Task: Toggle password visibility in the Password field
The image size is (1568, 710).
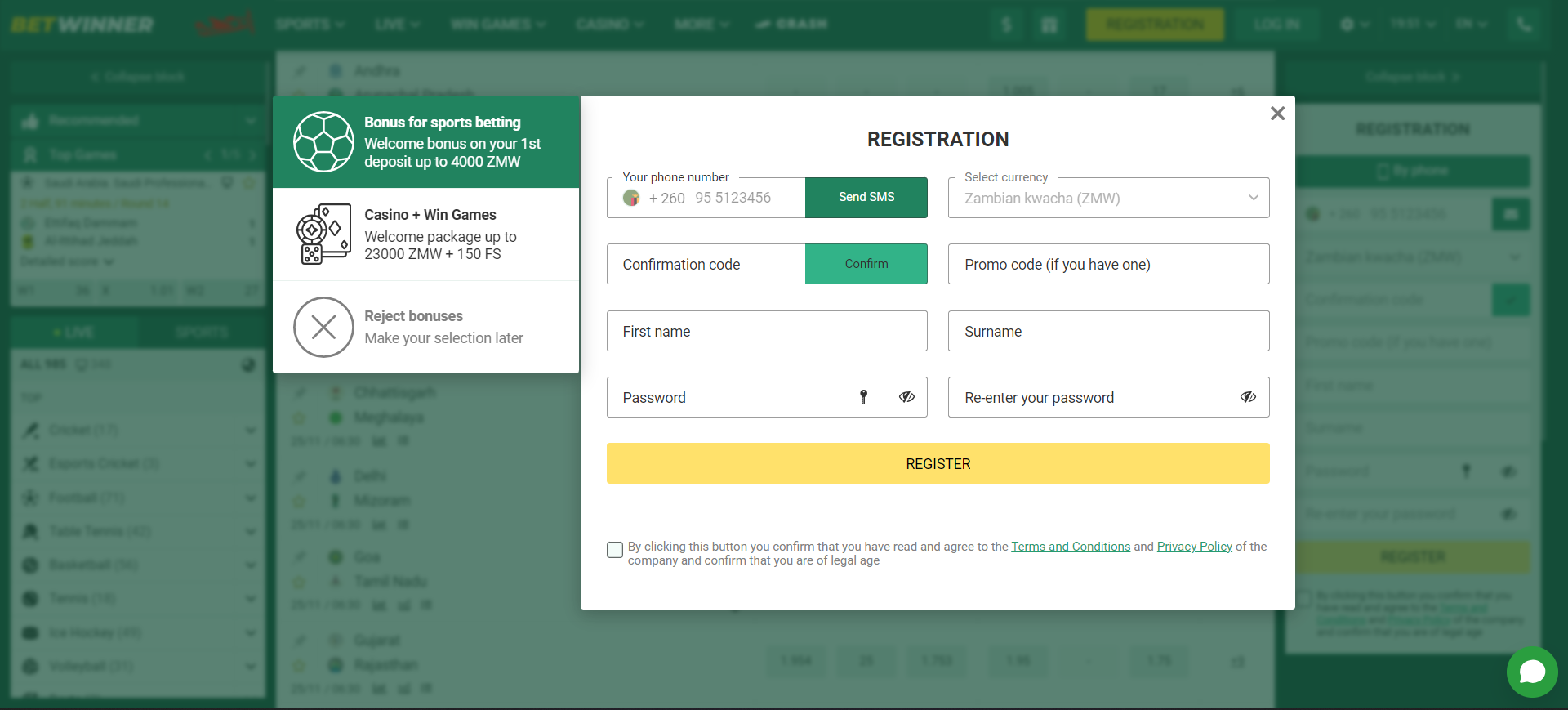Action: point(906,397)
